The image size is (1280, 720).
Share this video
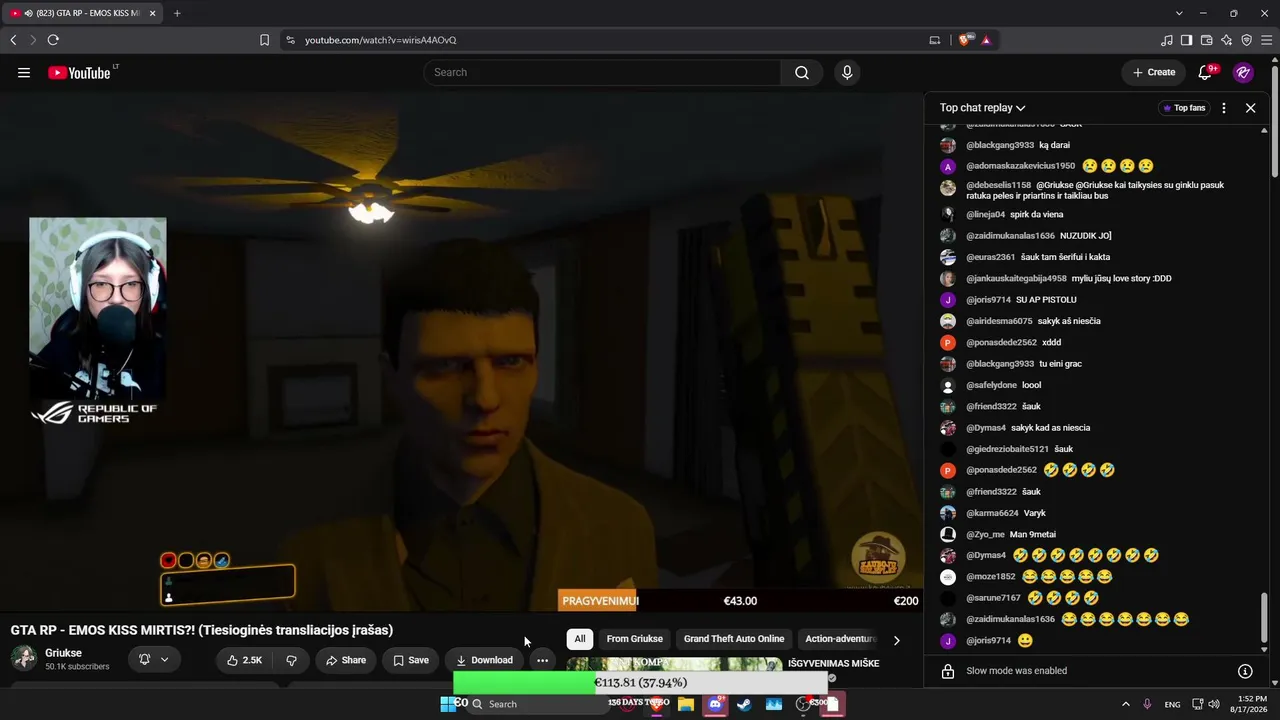point(346,660)
